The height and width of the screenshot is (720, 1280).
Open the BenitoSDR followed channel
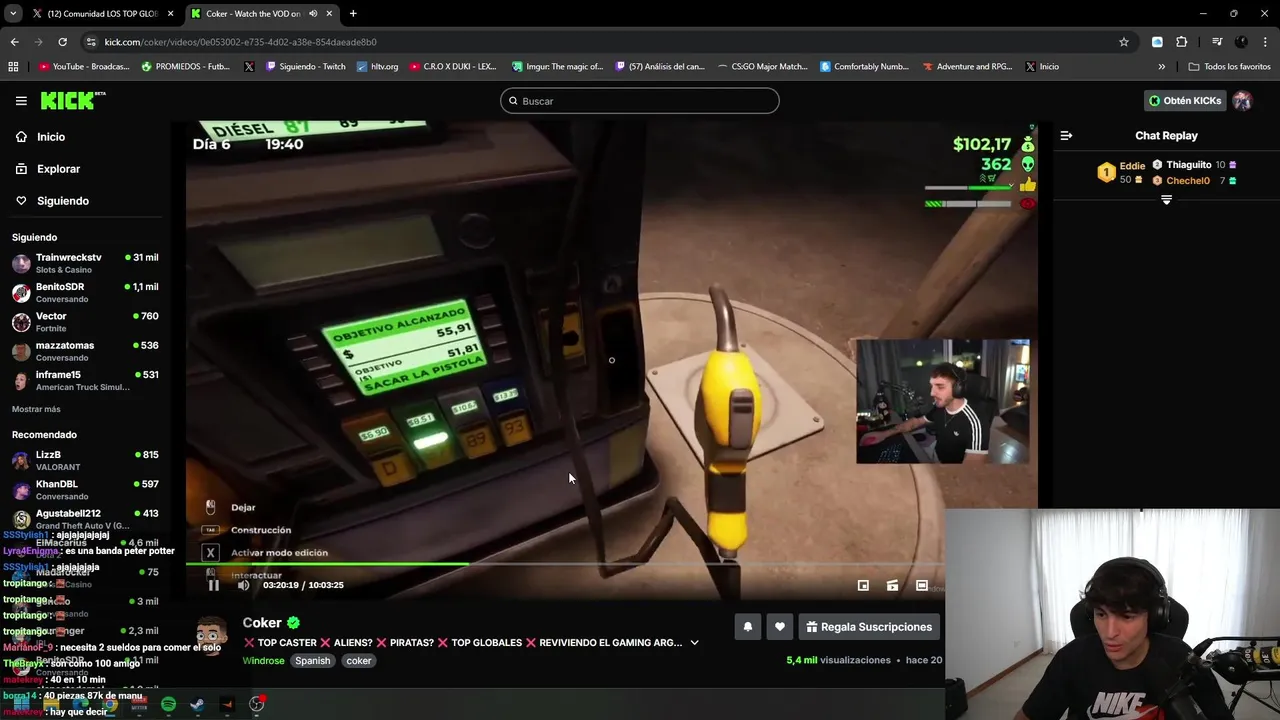coord(85,292)
